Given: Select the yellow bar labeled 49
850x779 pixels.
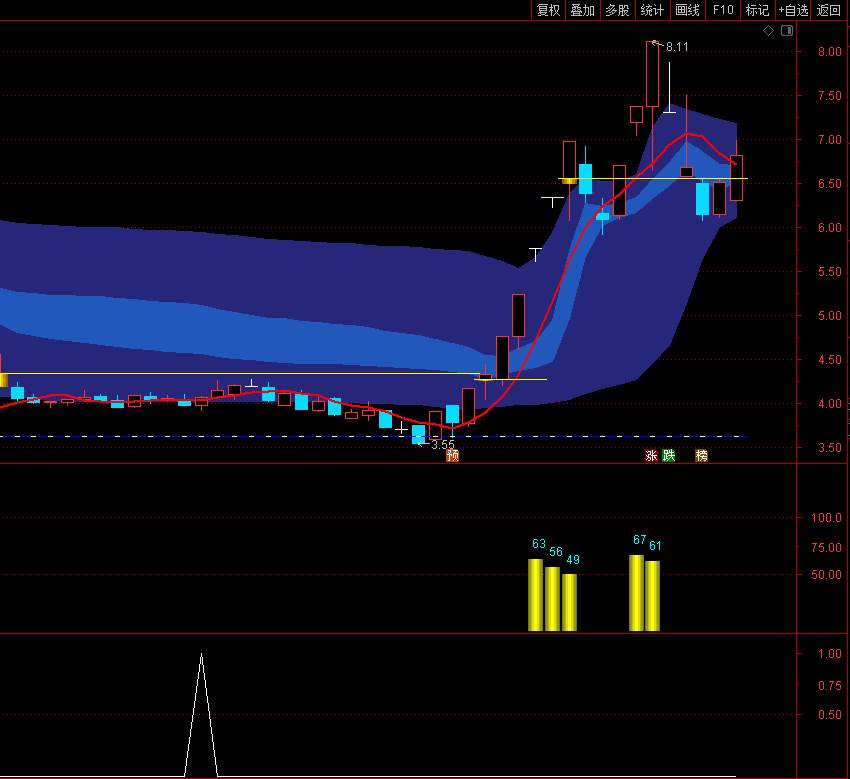Looking at the screenshot, I should point(569,602).
